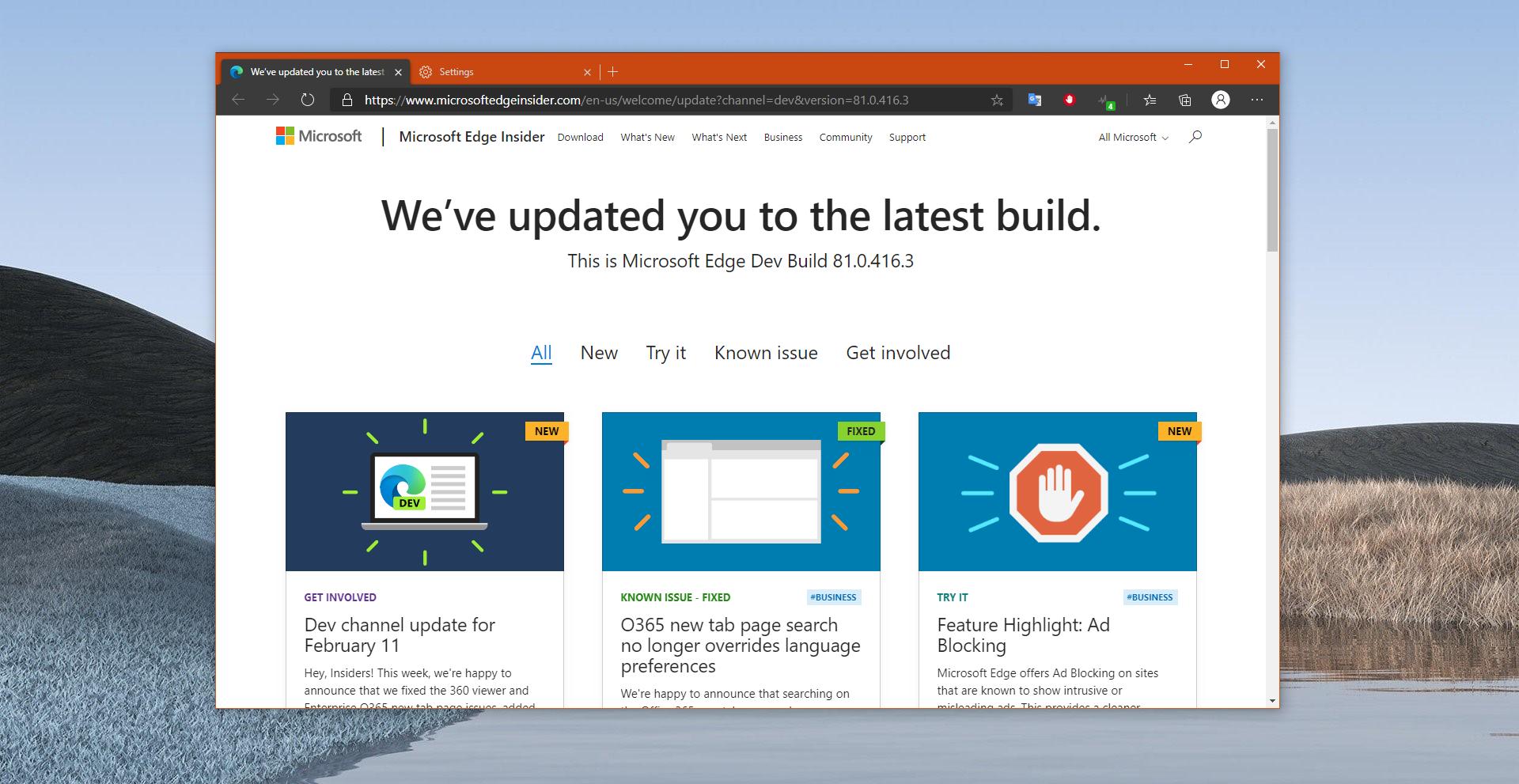Click the scrollbar up arrow
The height and width of the screenshot is (784, 1519).
pyautogui.click(x=1272, y=123)
